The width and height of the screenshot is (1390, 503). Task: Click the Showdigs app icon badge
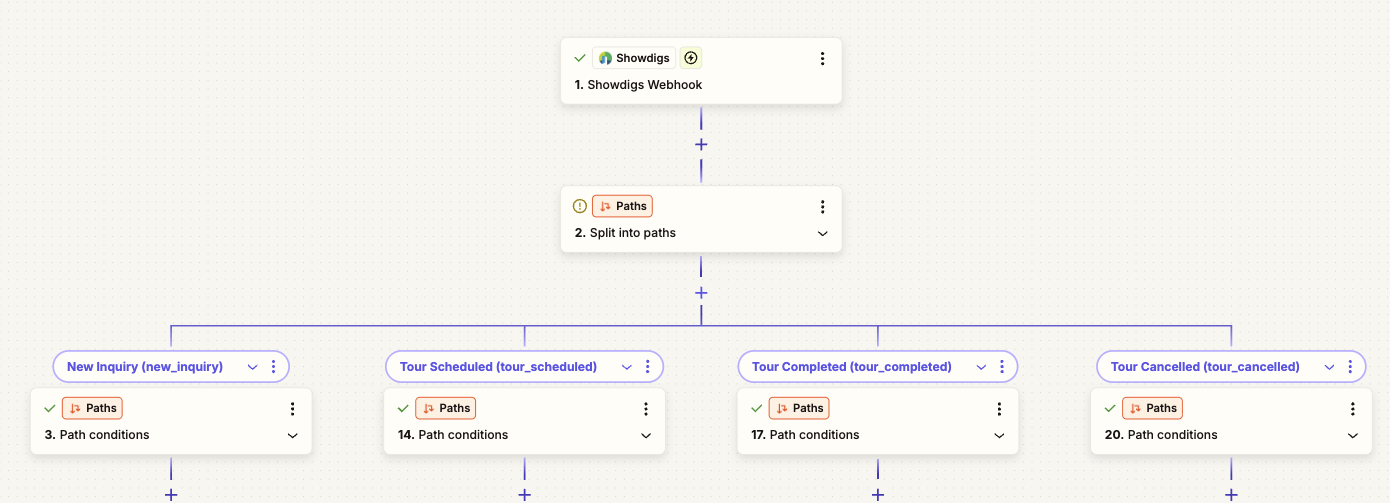[634, 58]
